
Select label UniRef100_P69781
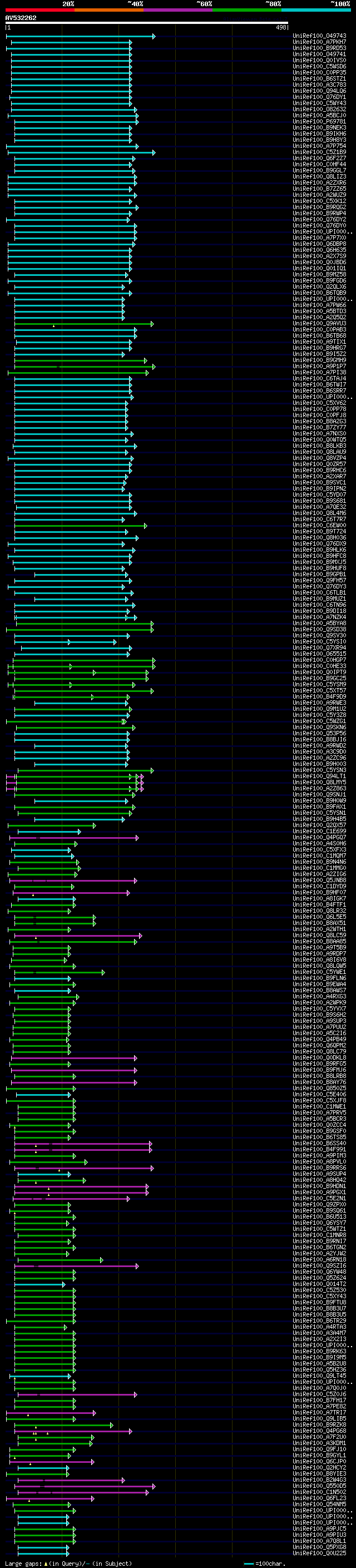coord(319,122)
